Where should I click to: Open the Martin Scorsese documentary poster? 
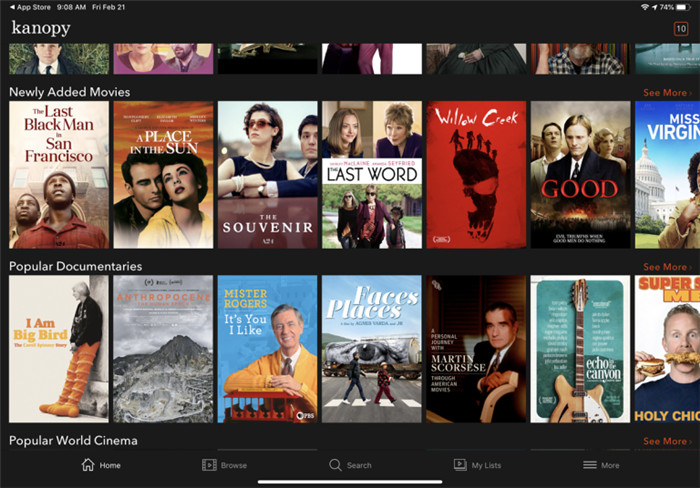[476, 349]
